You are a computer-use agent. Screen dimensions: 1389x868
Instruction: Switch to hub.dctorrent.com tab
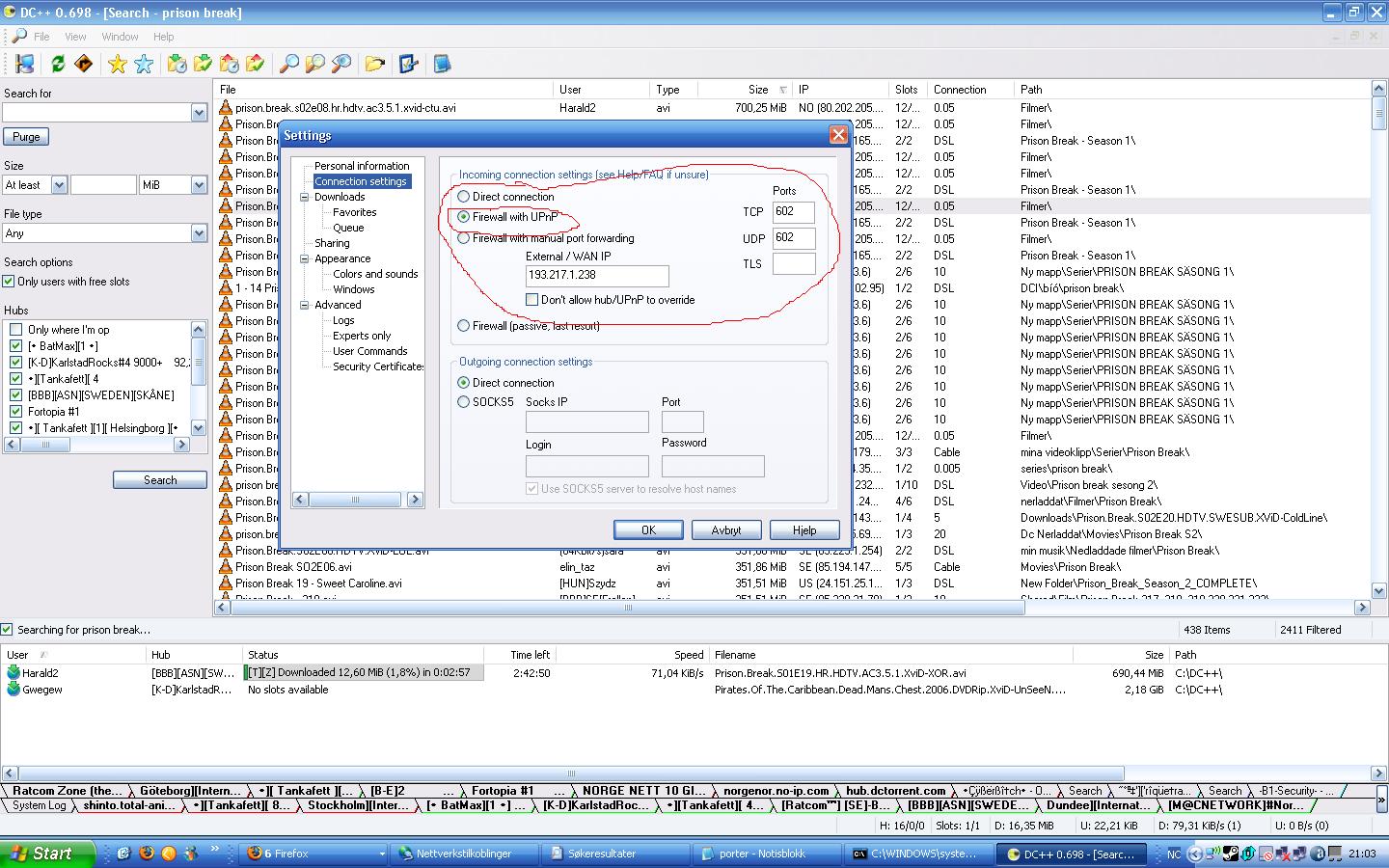tap(896, 790)
